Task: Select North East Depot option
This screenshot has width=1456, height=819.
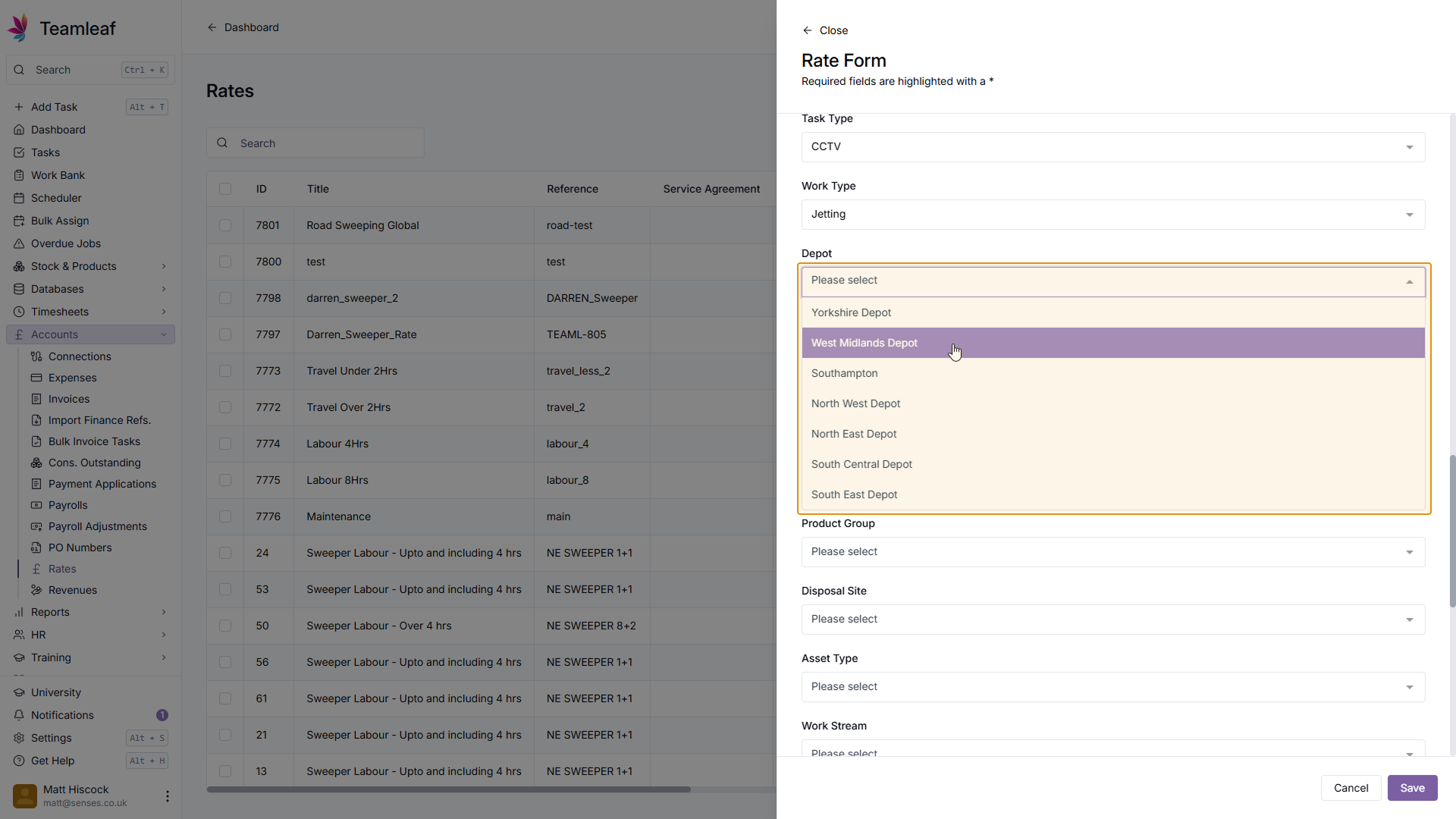Action: tap(853, 434)
